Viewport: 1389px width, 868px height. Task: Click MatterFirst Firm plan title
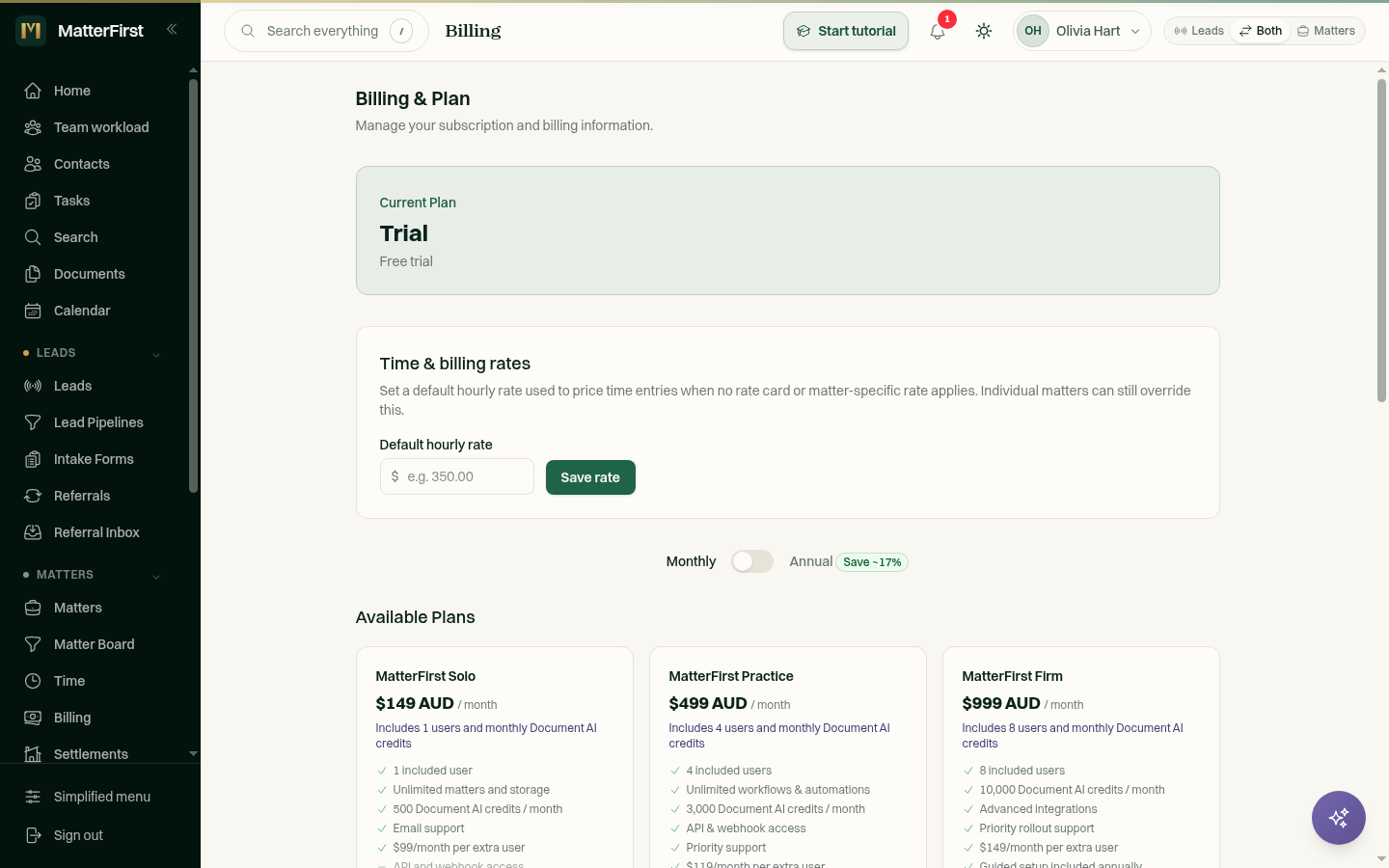[x=1012, y=676]
